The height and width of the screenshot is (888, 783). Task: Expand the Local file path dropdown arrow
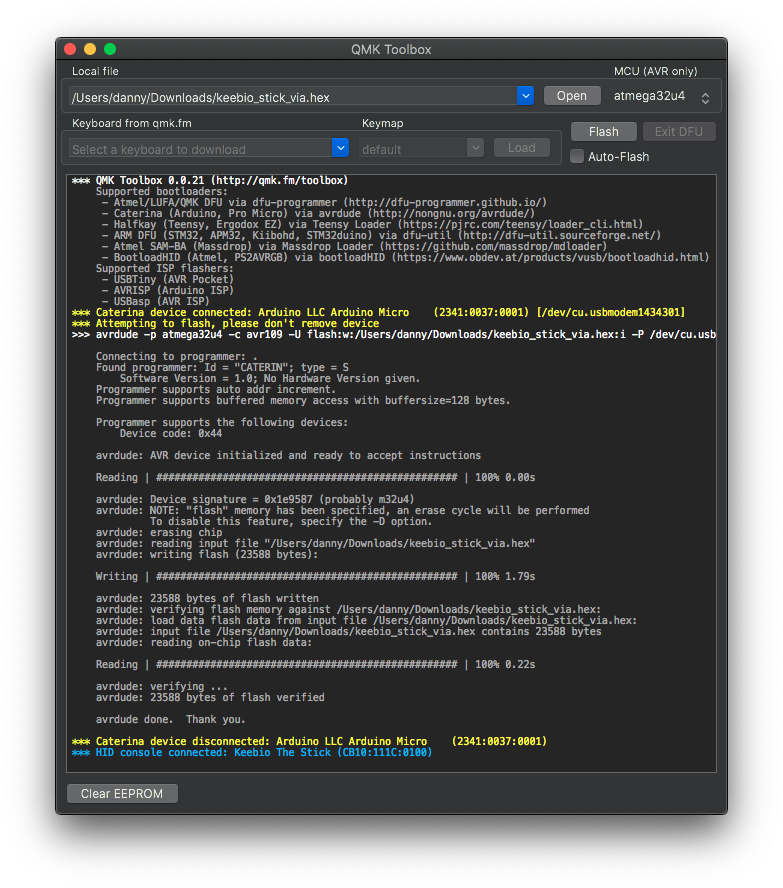coord(526,96)
